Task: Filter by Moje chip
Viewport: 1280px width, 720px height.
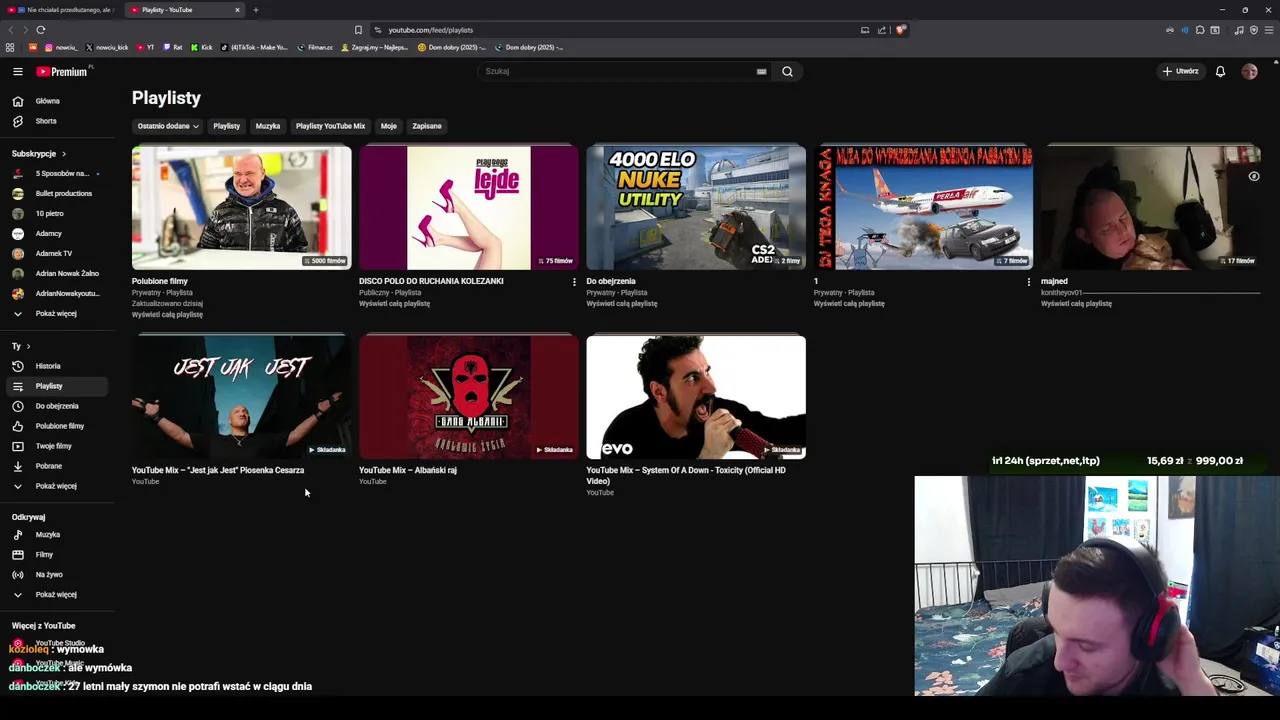Action: pyautogui.click(x=389, y=126)
